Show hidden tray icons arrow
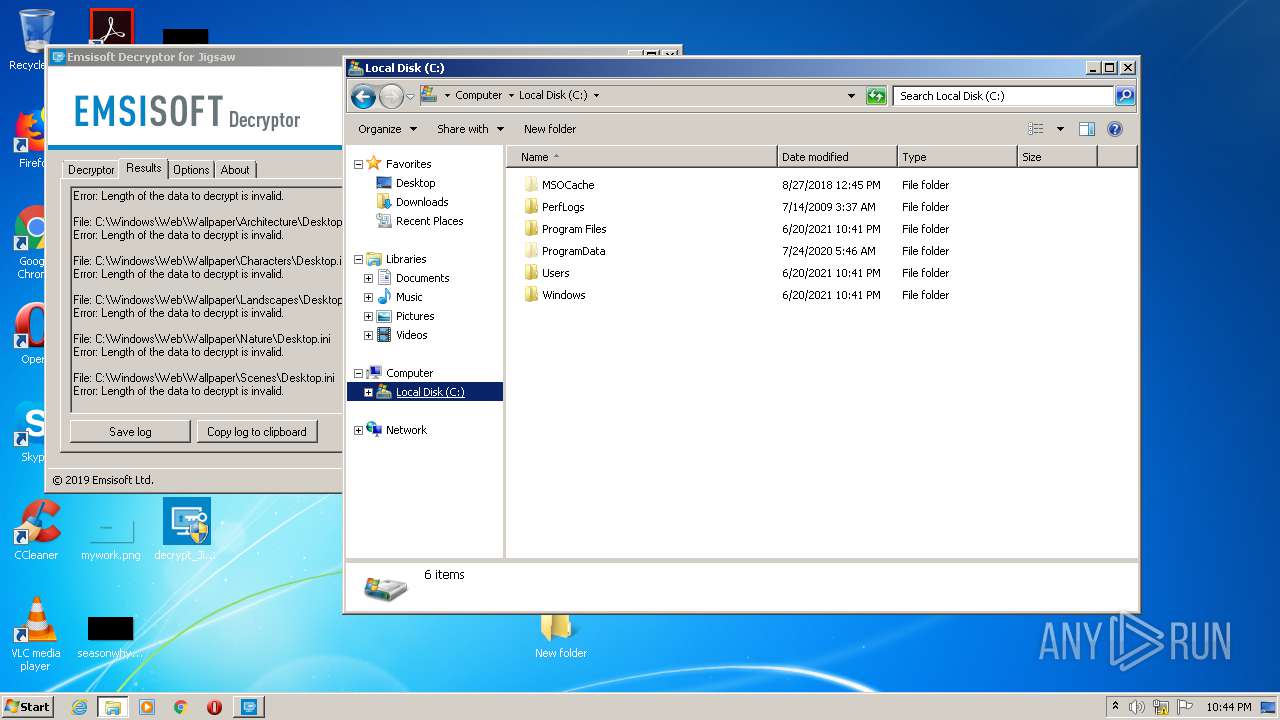Image resolution: width=1280 pixels, height=720 pixels. pyautogui.click(x=1115, y=707)
